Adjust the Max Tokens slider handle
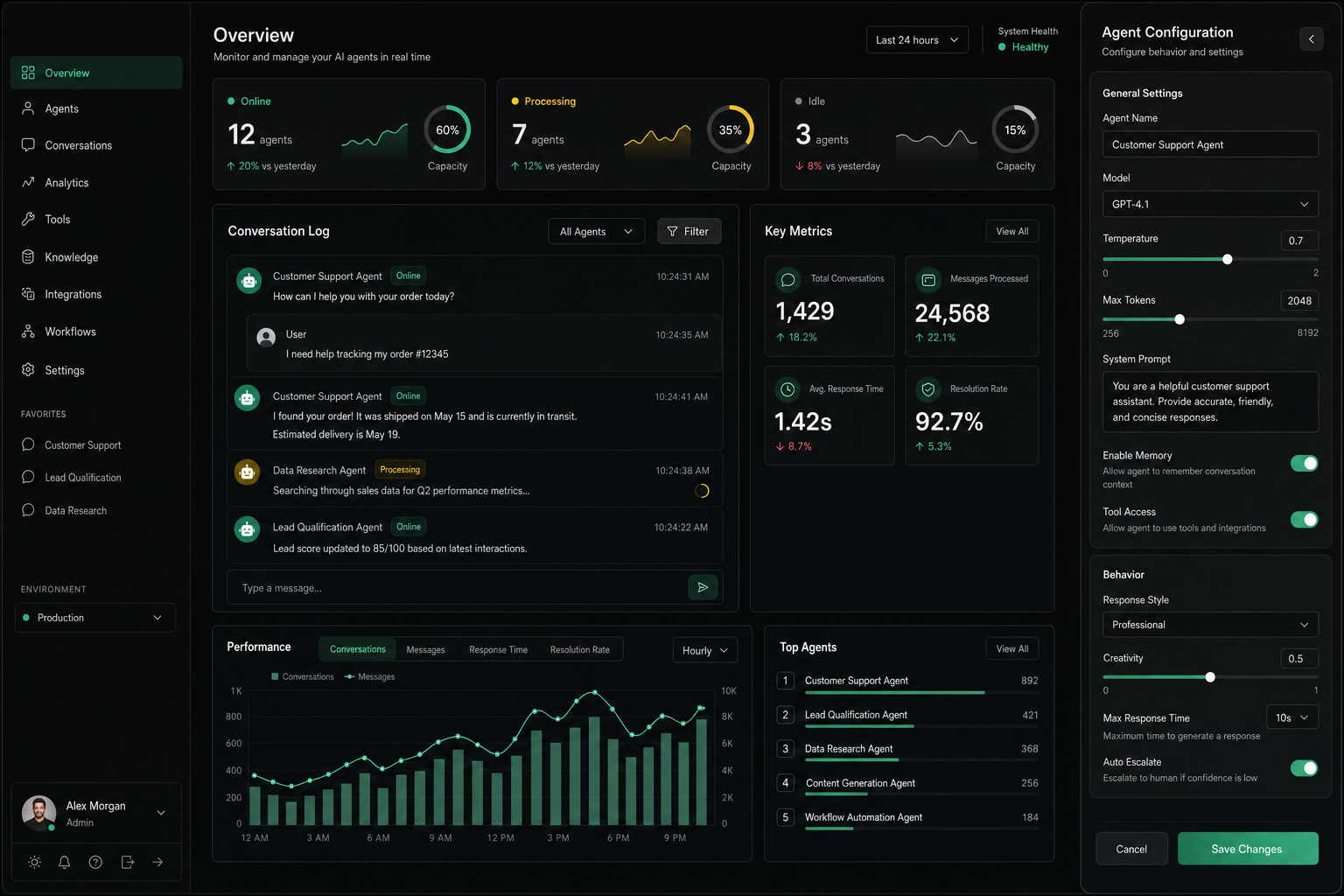This screenshot has width=1344, height=896. pos(1179,319)
